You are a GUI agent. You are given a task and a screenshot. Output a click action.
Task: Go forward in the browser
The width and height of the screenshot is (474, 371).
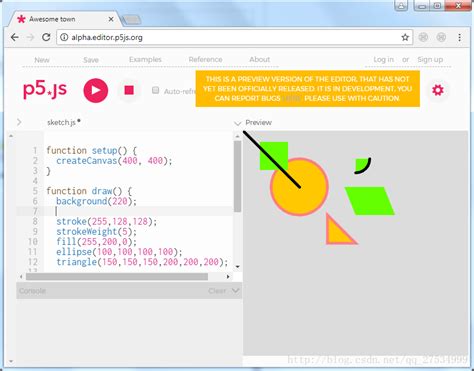[x=30, y=37]
